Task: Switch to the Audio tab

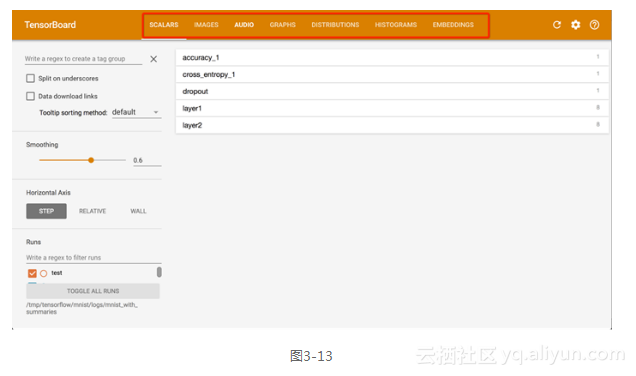Action: click(244, 25)
